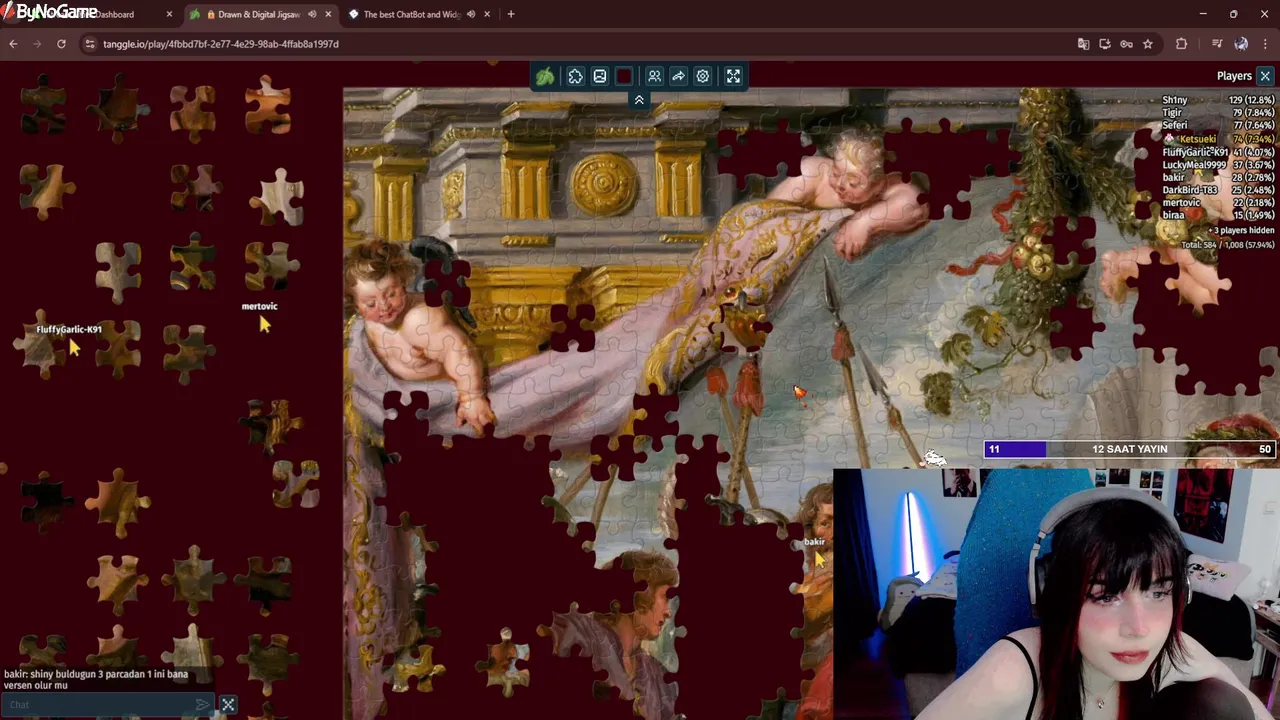Mute audio on the Jigsaw tab
Screen dimensions: 1280x720
pyautogui.click(x=312, y=14)
